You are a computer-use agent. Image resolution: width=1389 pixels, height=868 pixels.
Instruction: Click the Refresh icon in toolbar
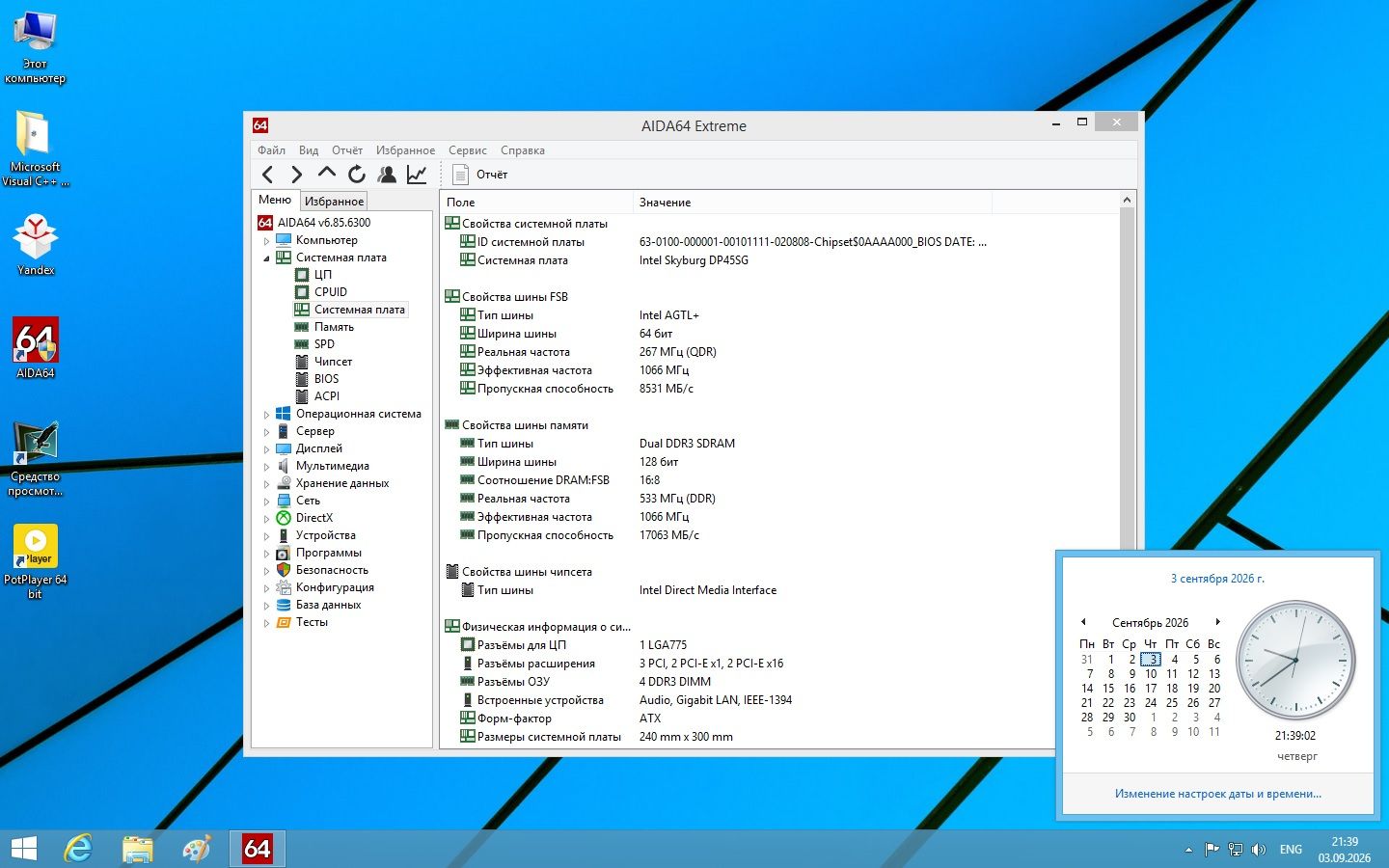tap(357, 175)
